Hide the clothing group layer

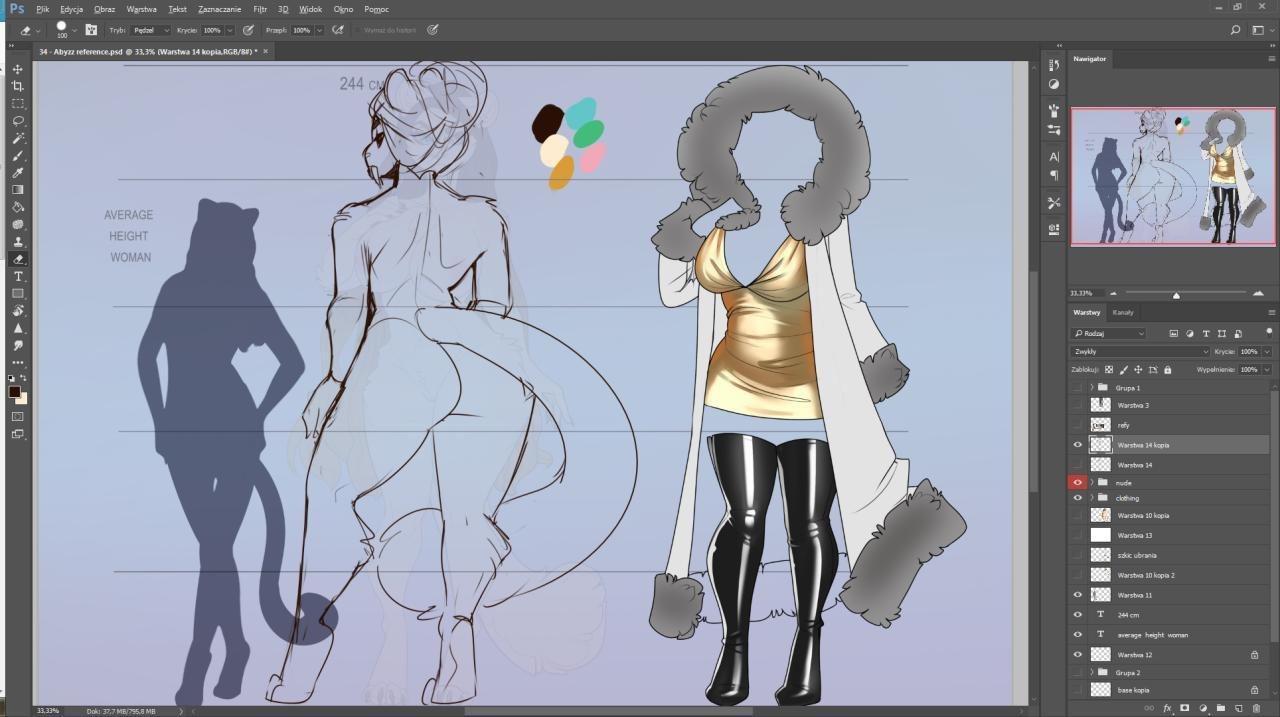pyautogui.click(x=1077, y=498)
